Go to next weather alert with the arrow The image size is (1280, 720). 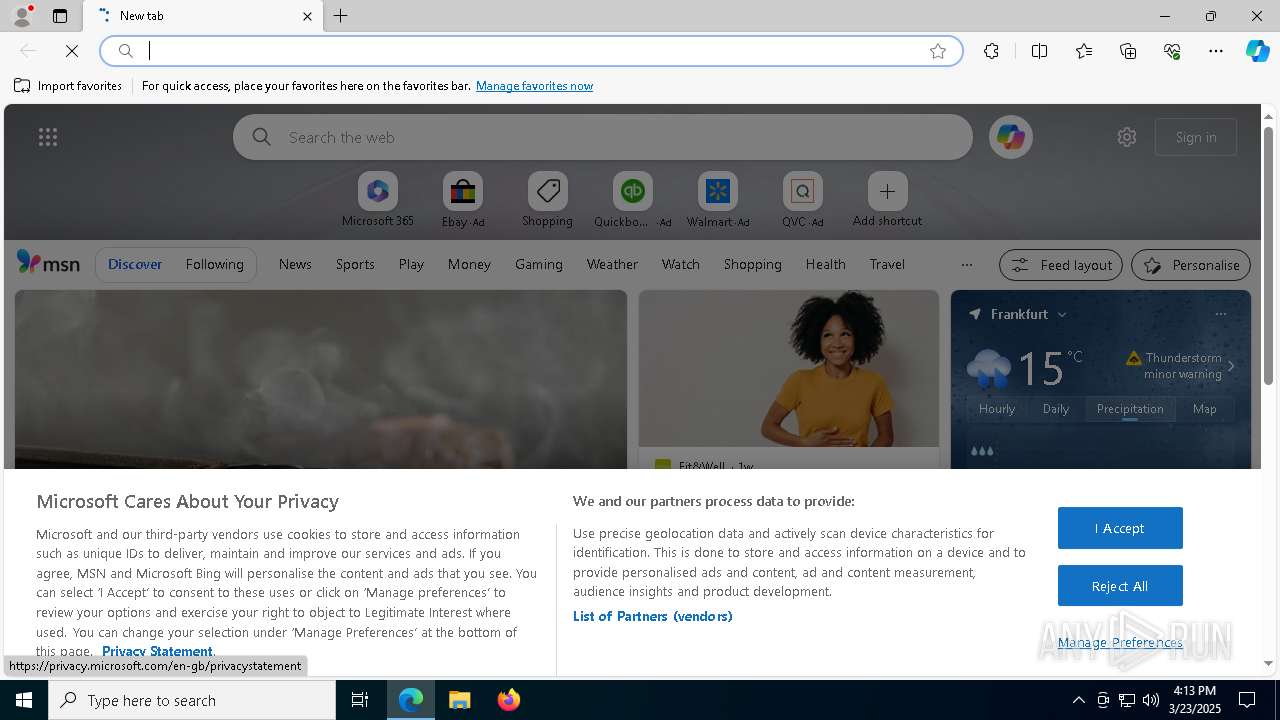tap(1231, 366)
